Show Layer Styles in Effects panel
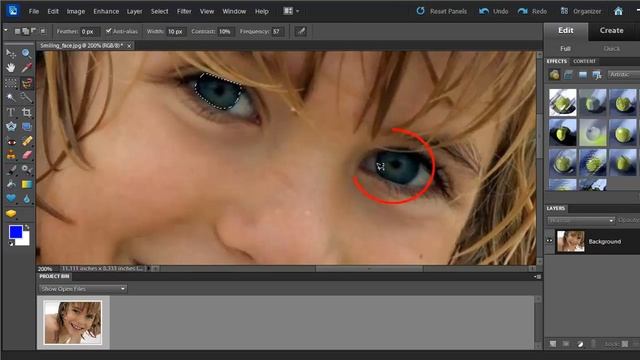The width and height of the screenshot is (640, 360). (x=568, y=75)
